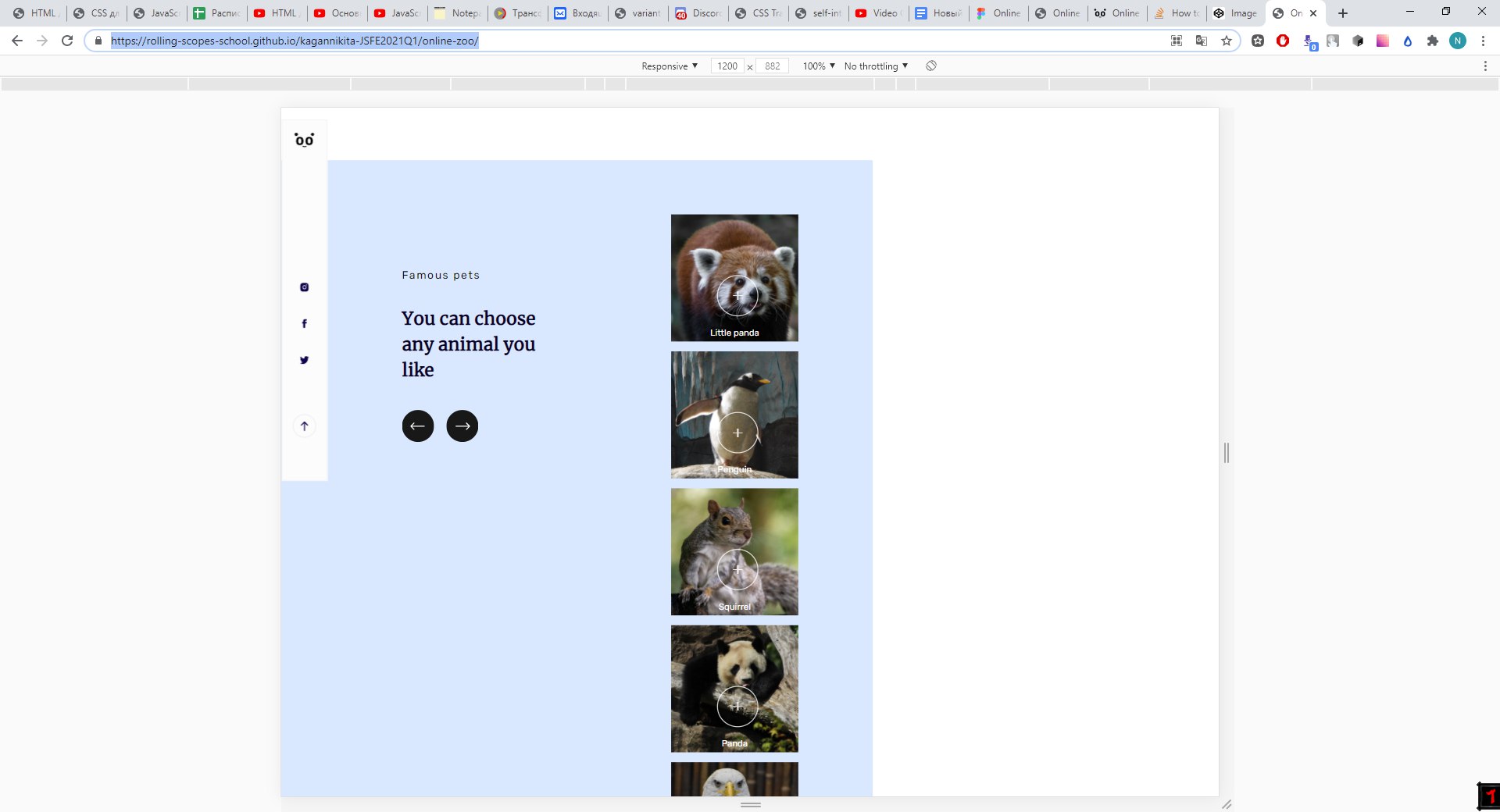Open the Twitter social icon

click(x=305, y=360)
